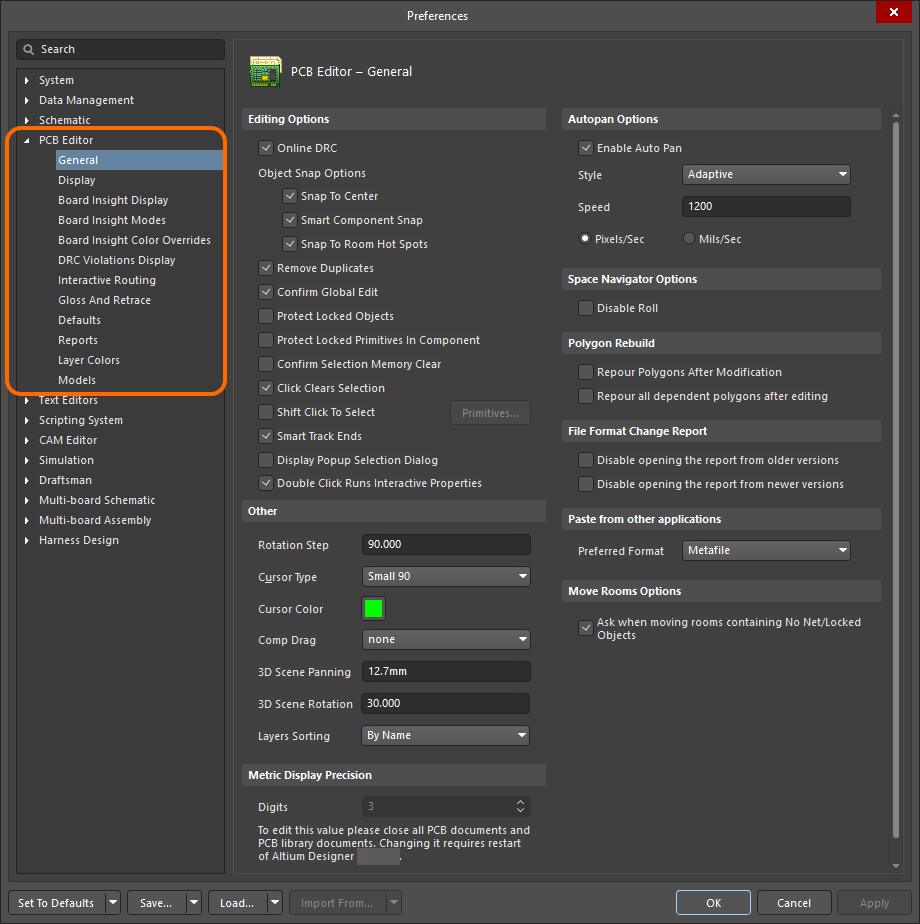This screenshot has height=924, width=920.
Task: Click inside the Rotation Step field
Action: pyautogui.click(x=446, y=544)
